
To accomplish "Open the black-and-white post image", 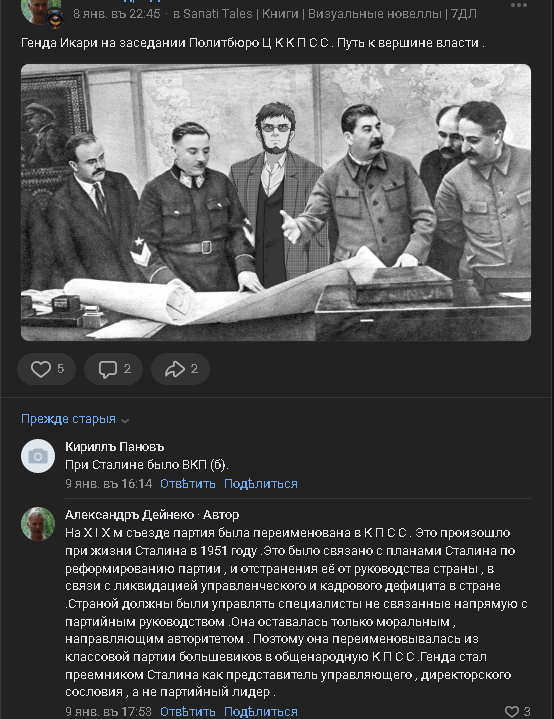I will tap(276, 202).
